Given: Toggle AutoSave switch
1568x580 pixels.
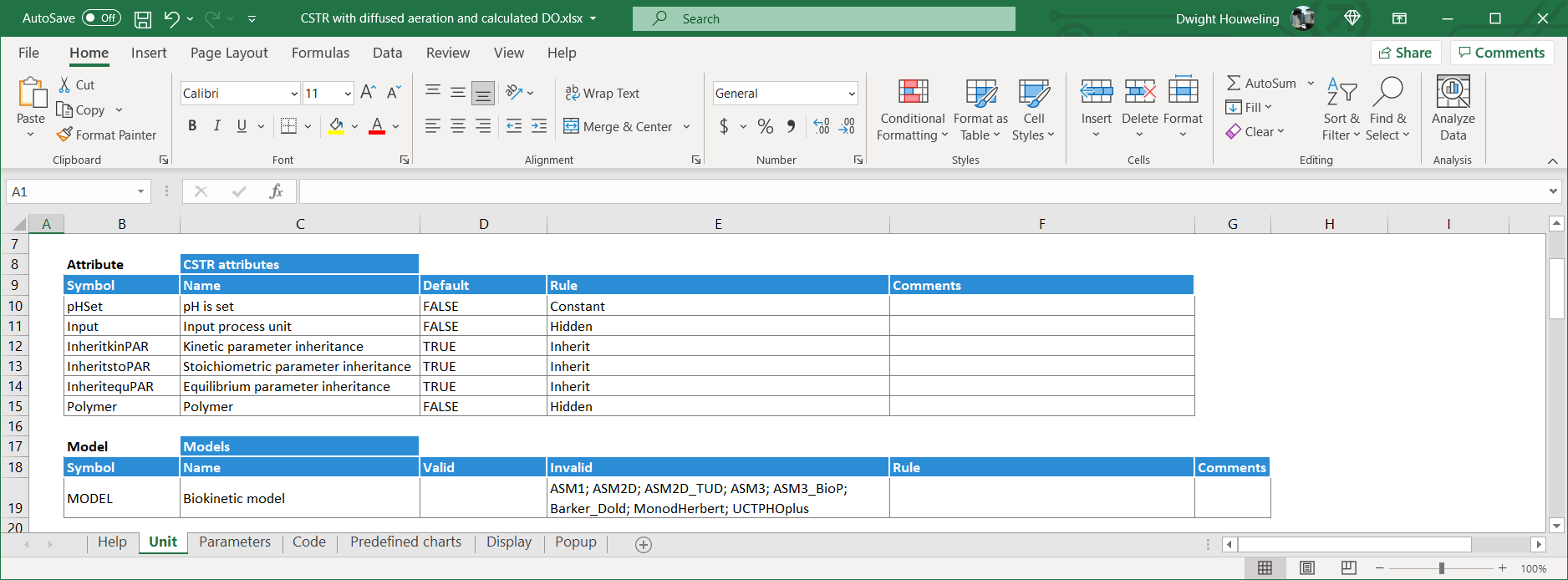Looking at the screenshot, I should [x=102, y=18].
